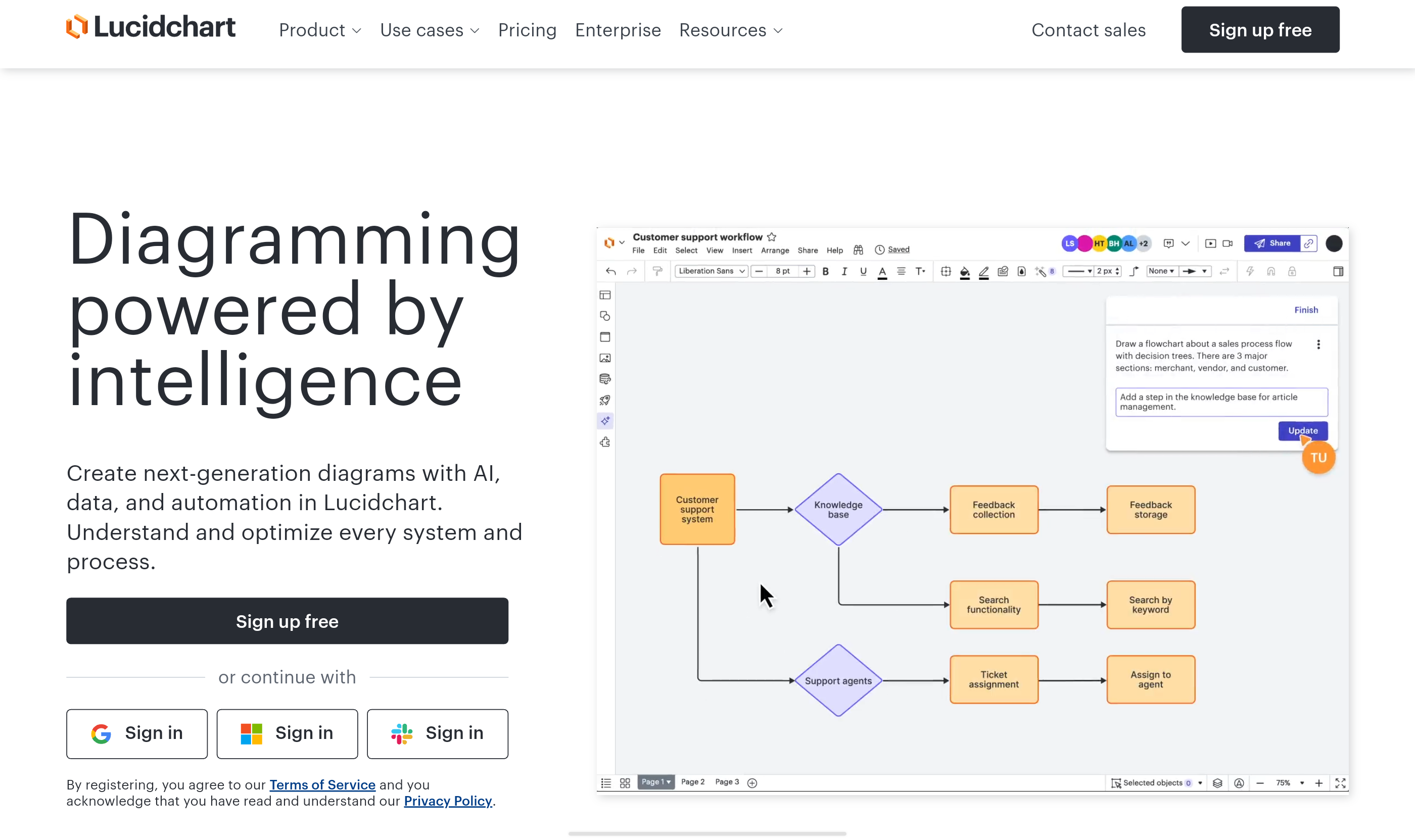The width and height of the screenshot is (1415, 840).
Task: Open the Privacy Policy link
Action: click(448, 802)
